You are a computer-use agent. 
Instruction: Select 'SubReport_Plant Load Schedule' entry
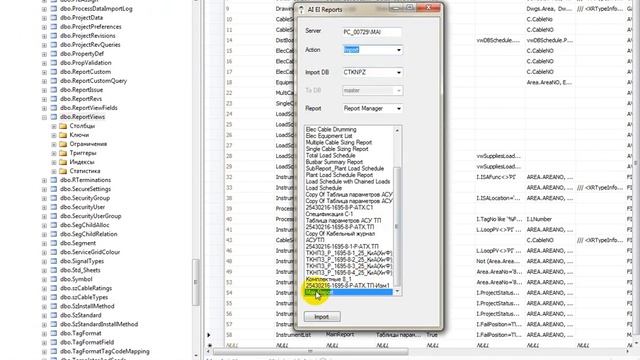(345, 169)
